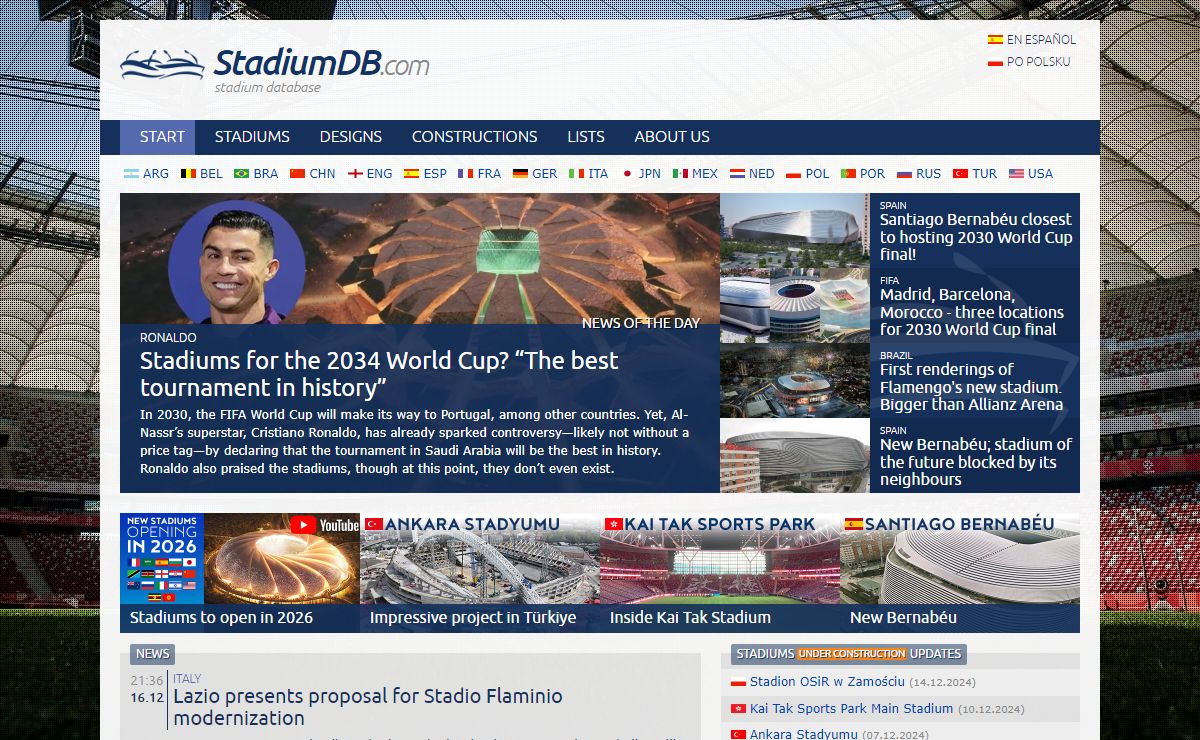
Task: Click Stadiums Under Construction Updates header
Action: pos(849,654)
